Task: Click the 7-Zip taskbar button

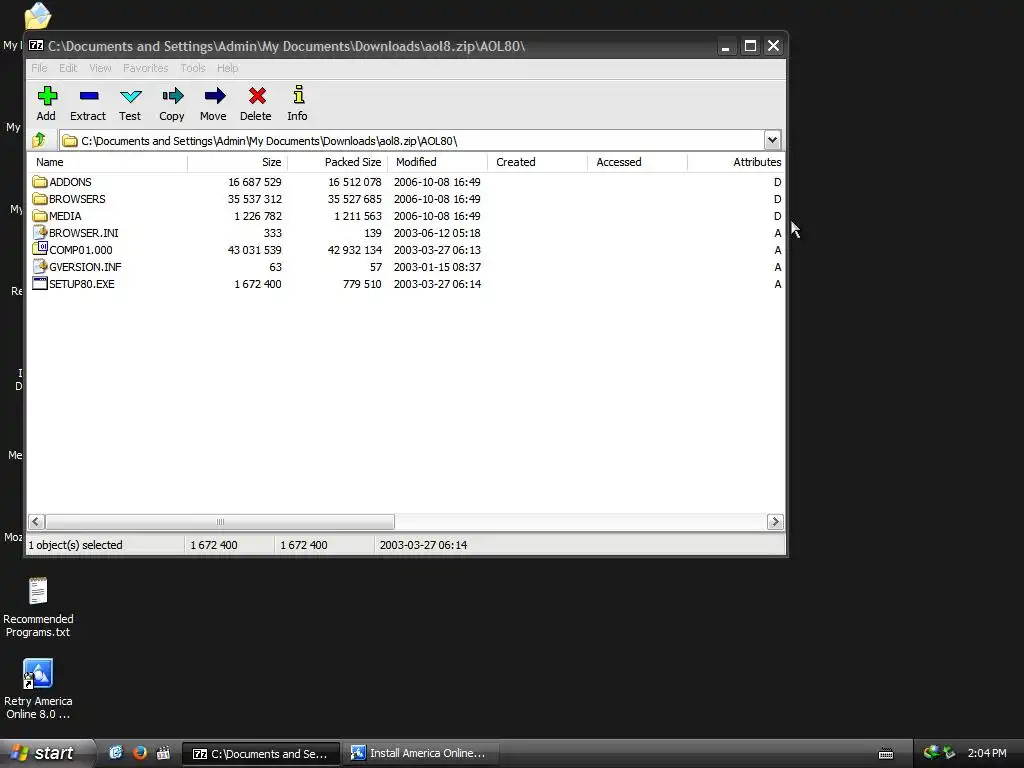Action: coord(261,753)
